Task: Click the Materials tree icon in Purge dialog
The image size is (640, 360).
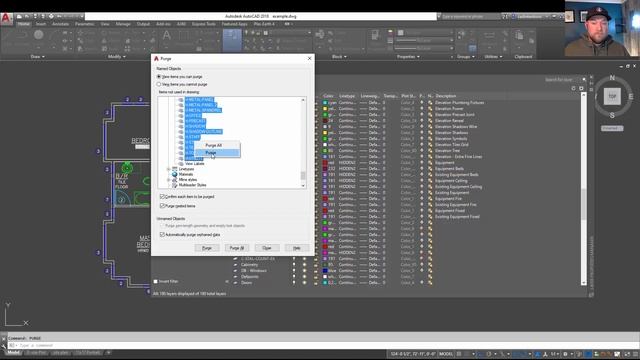Action: [x=175, y=174]
